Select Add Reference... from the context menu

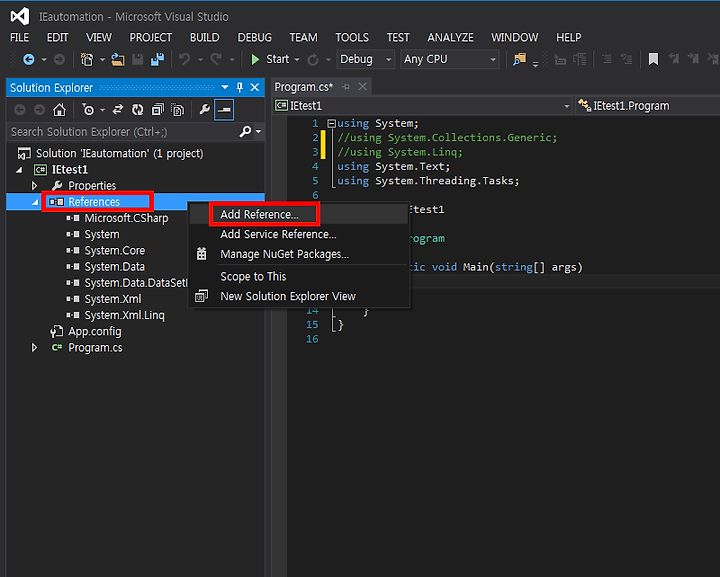[x=298, y=214]
